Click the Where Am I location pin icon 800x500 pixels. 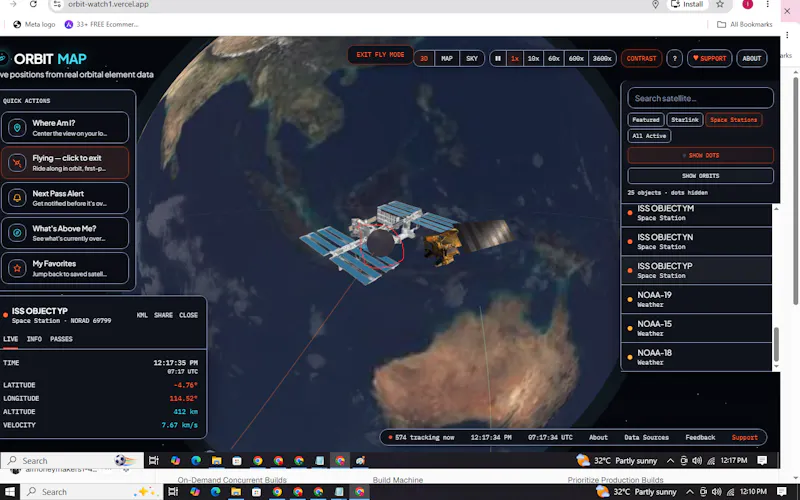pos(17,128)
